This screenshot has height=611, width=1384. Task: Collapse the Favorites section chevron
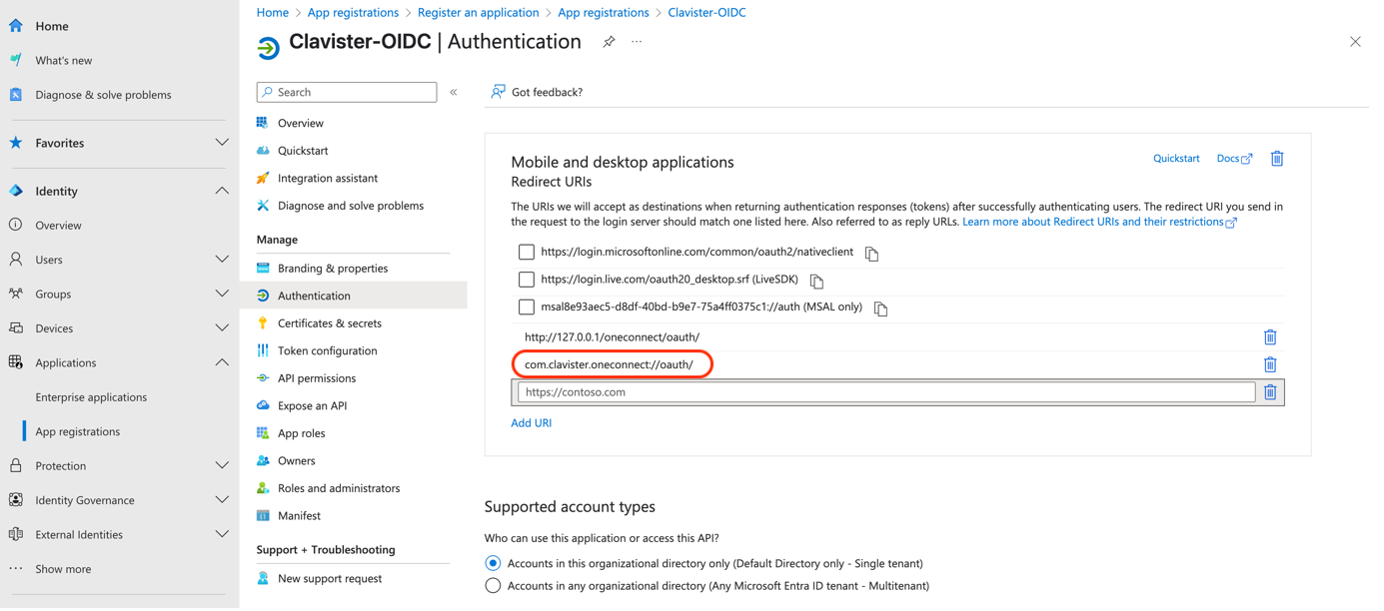coord(222,143)
